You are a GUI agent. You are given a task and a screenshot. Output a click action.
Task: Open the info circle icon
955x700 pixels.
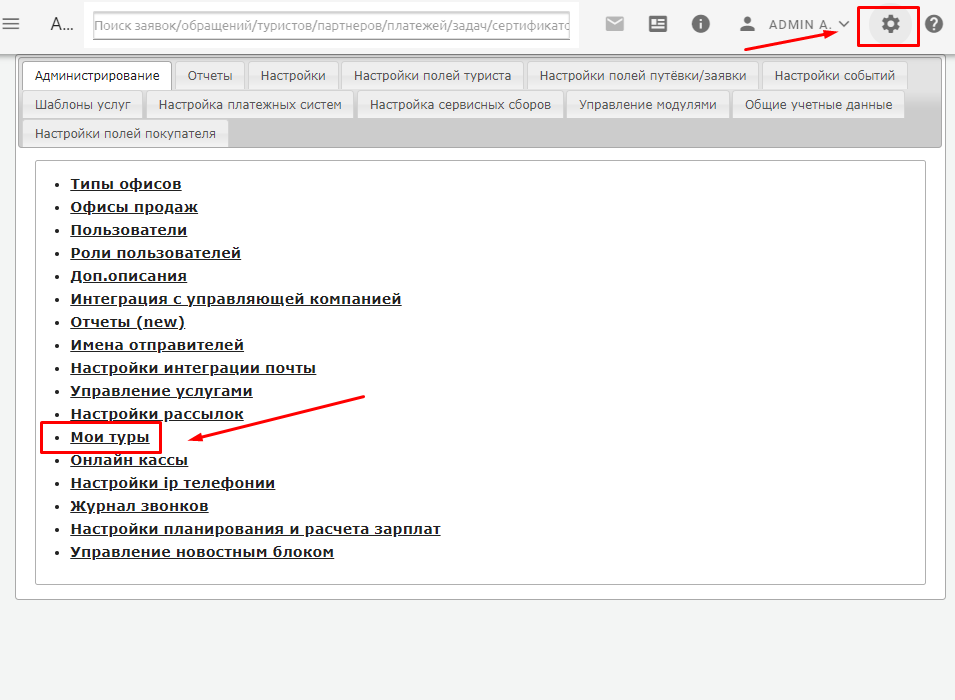[700, 24]
